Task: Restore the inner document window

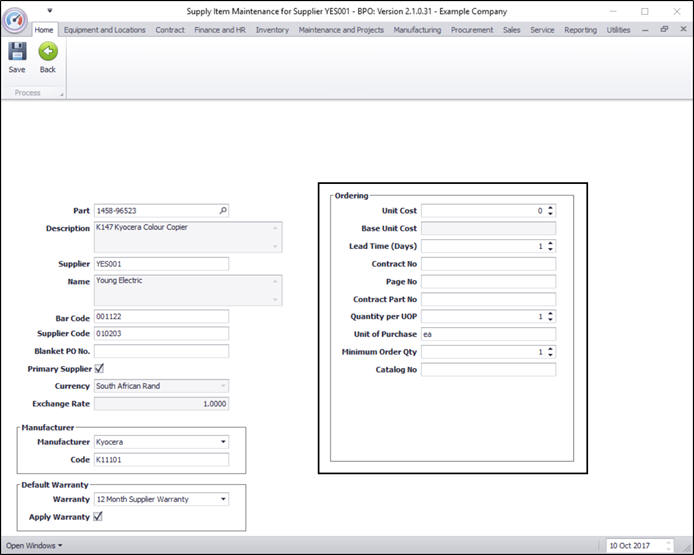Action: (664, 29)
